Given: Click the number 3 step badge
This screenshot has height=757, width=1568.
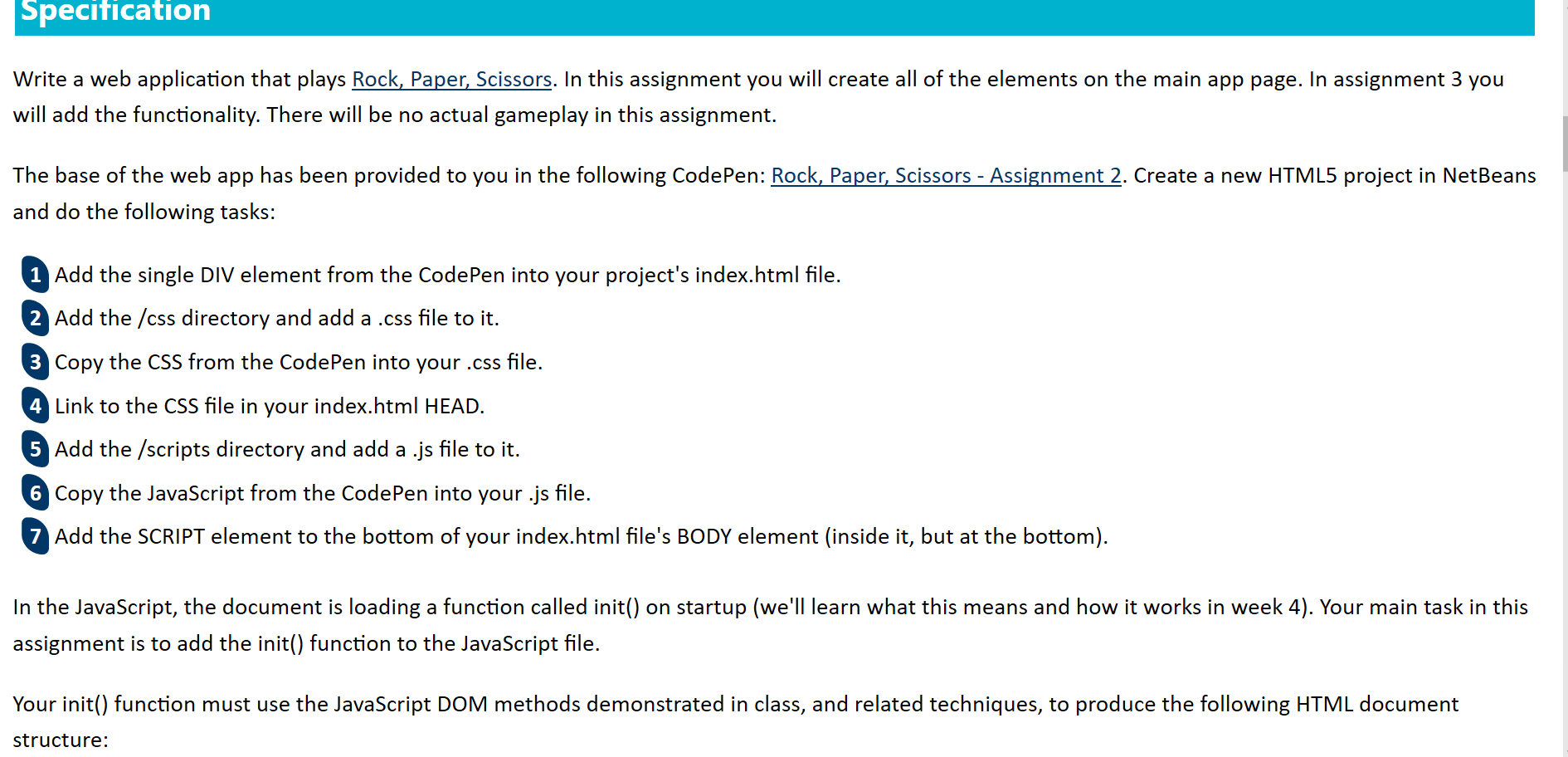Looking at the screenshot, I should pos(35,362).
